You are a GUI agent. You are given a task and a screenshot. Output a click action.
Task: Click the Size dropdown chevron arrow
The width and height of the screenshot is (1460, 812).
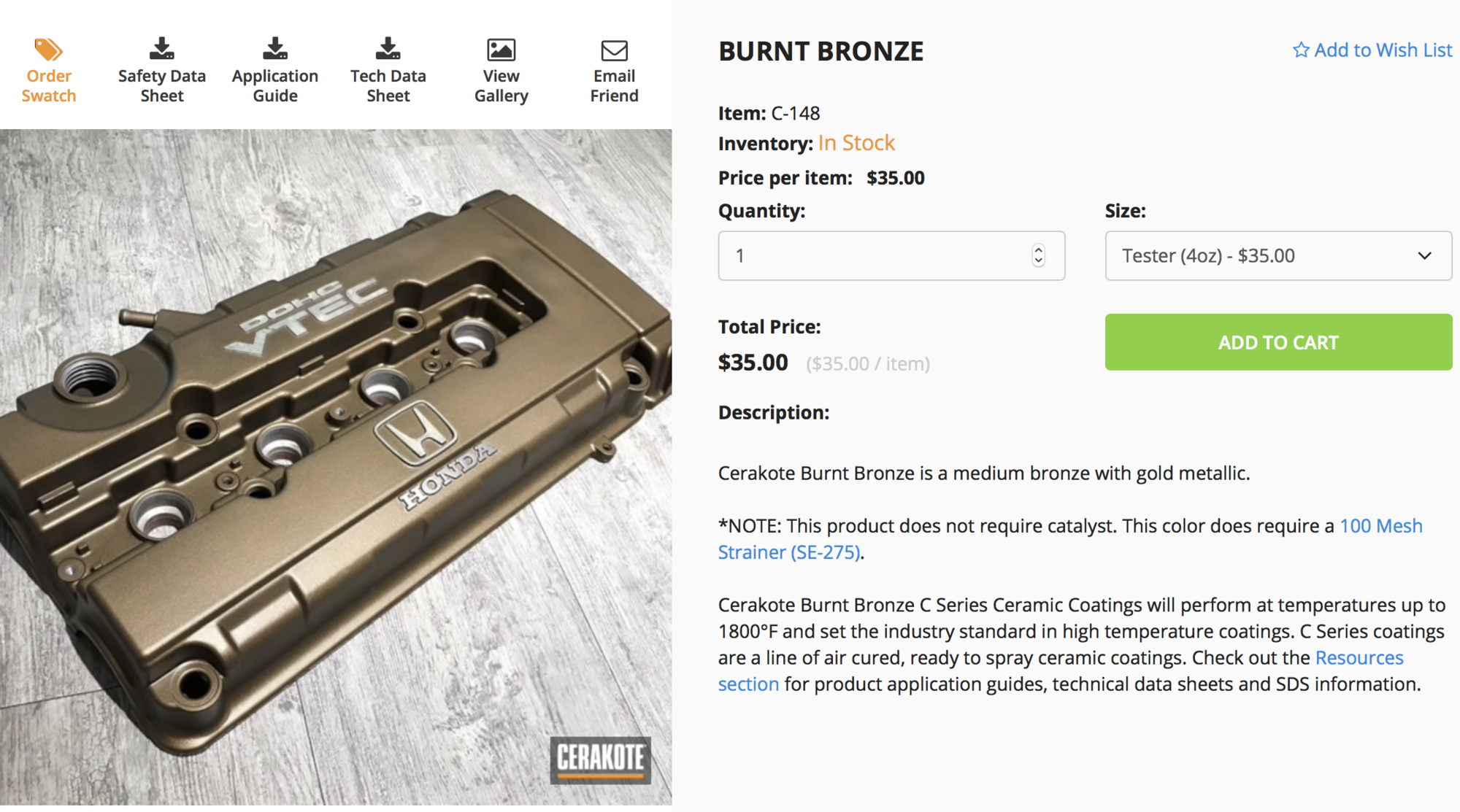point(1424,256)
